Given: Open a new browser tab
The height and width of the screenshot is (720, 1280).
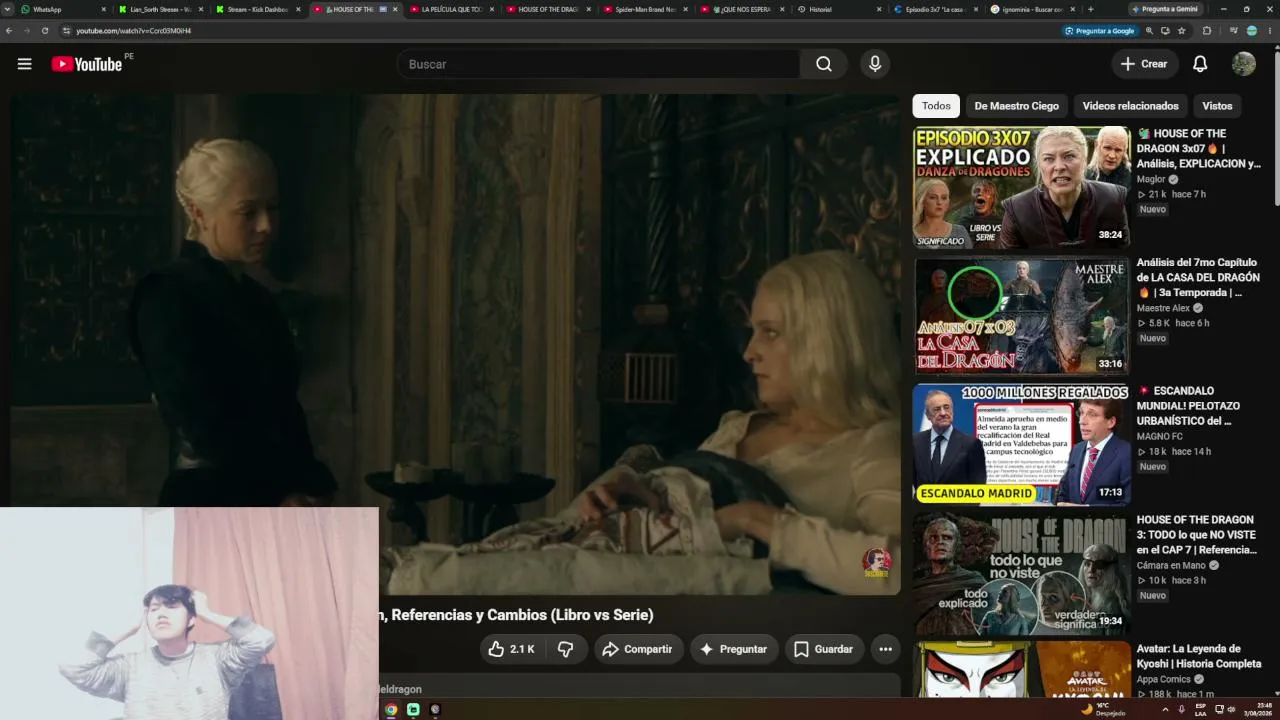Looking at the screenshot, I should tap(1090, 9).
